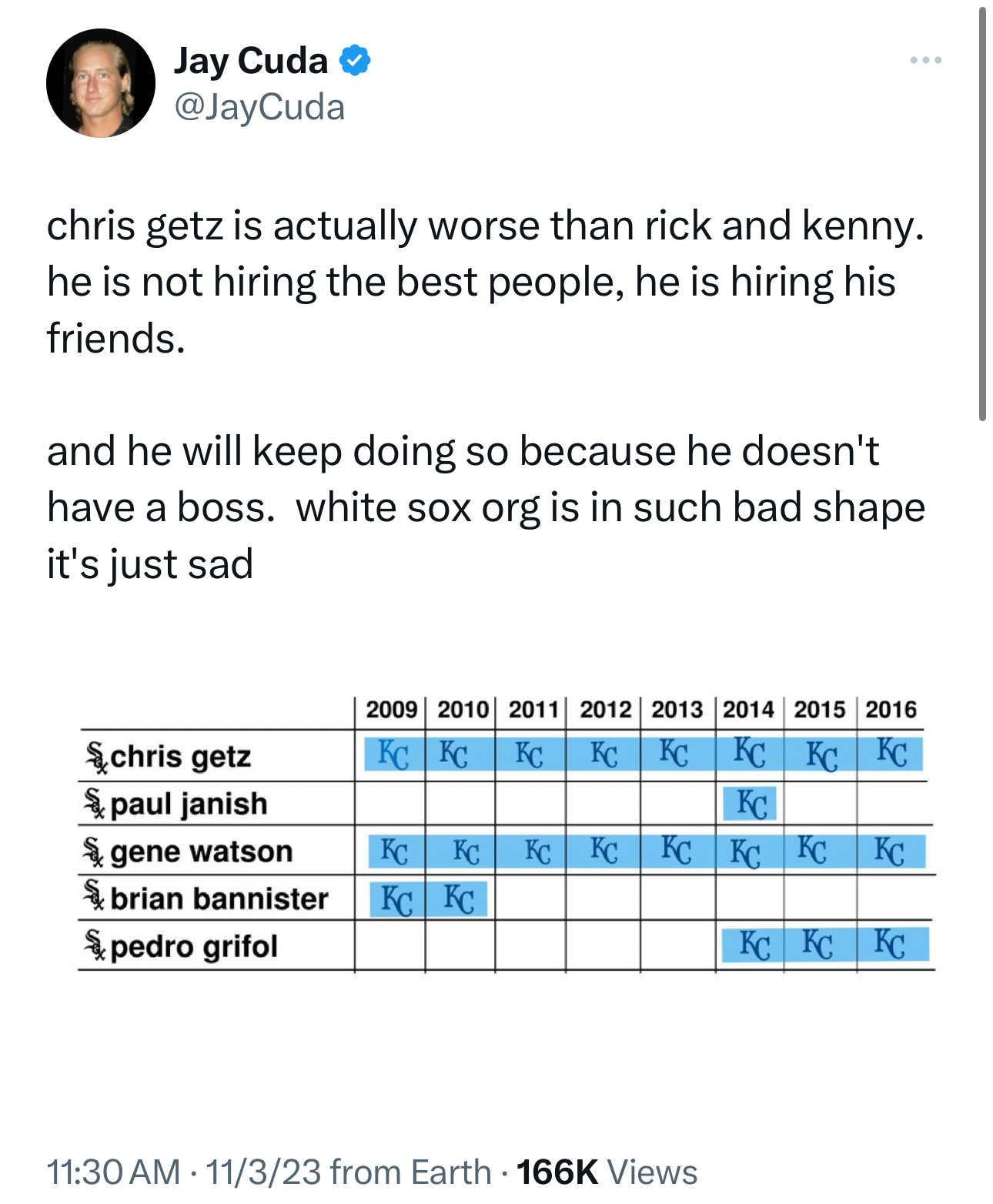The width and height of the screenshot is (993, 1204).
Task: Open the three-dot more options menu
Action: (924, 60)
